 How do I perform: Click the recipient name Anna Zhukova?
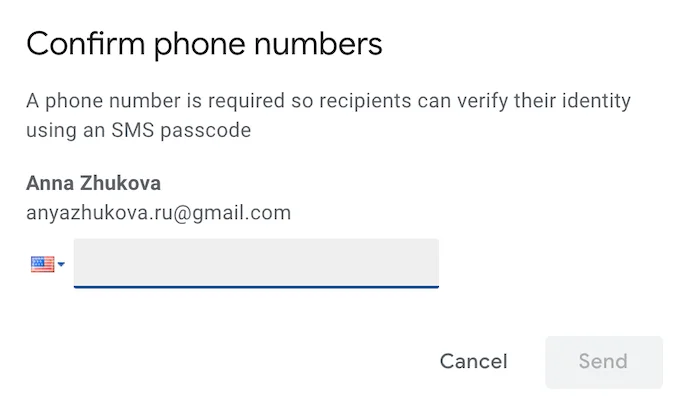tap(93, 184)
